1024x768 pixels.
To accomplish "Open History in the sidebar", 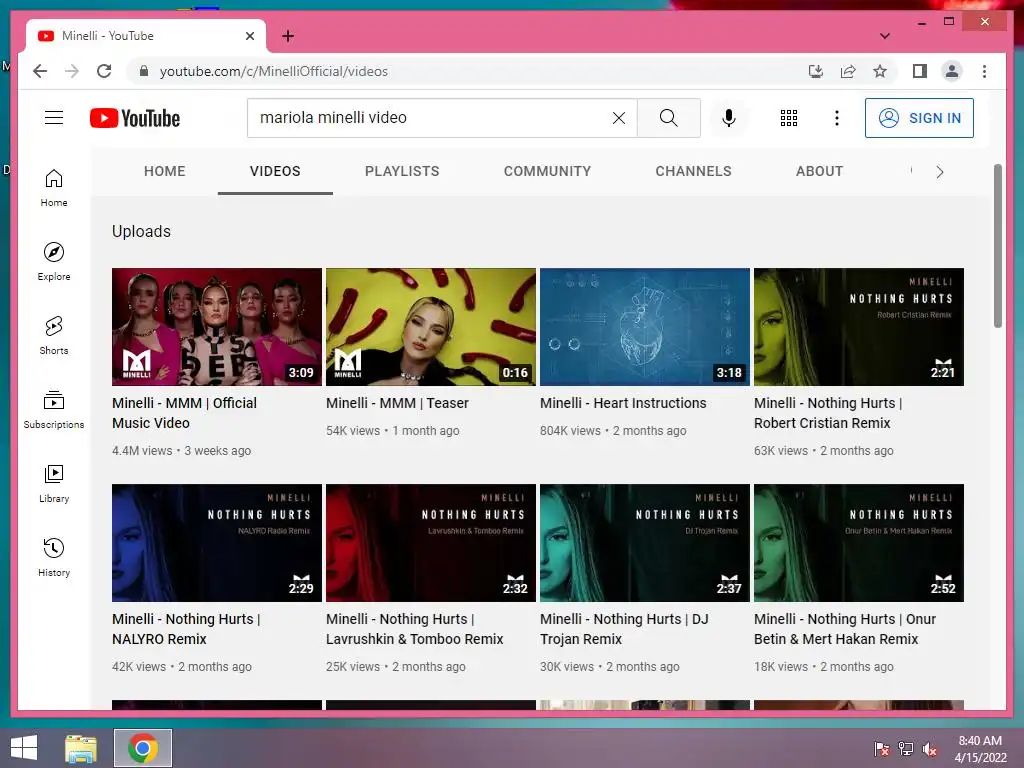I will tap(54, 558).
